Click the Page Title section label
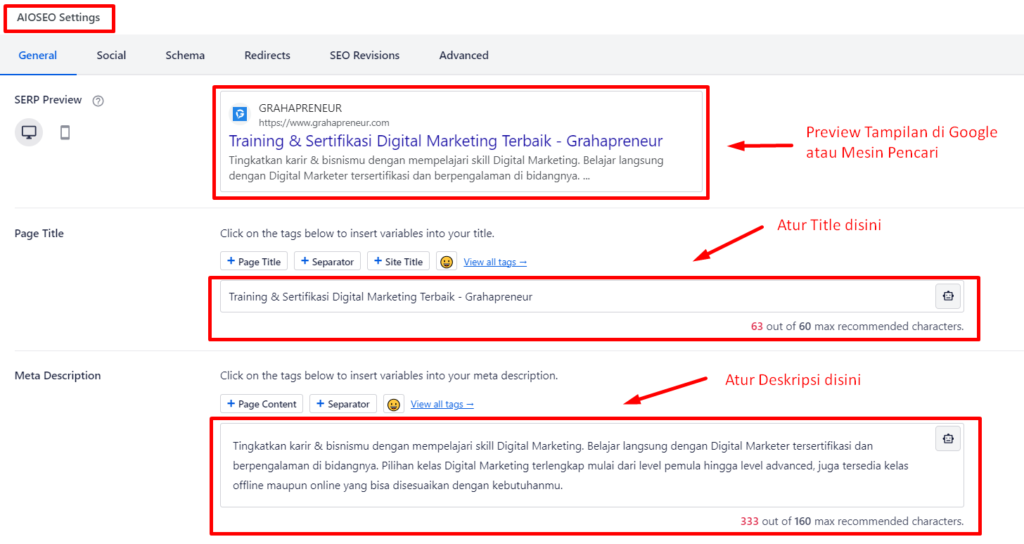This screenshot has height=544, width=1024. click(39, 233)
